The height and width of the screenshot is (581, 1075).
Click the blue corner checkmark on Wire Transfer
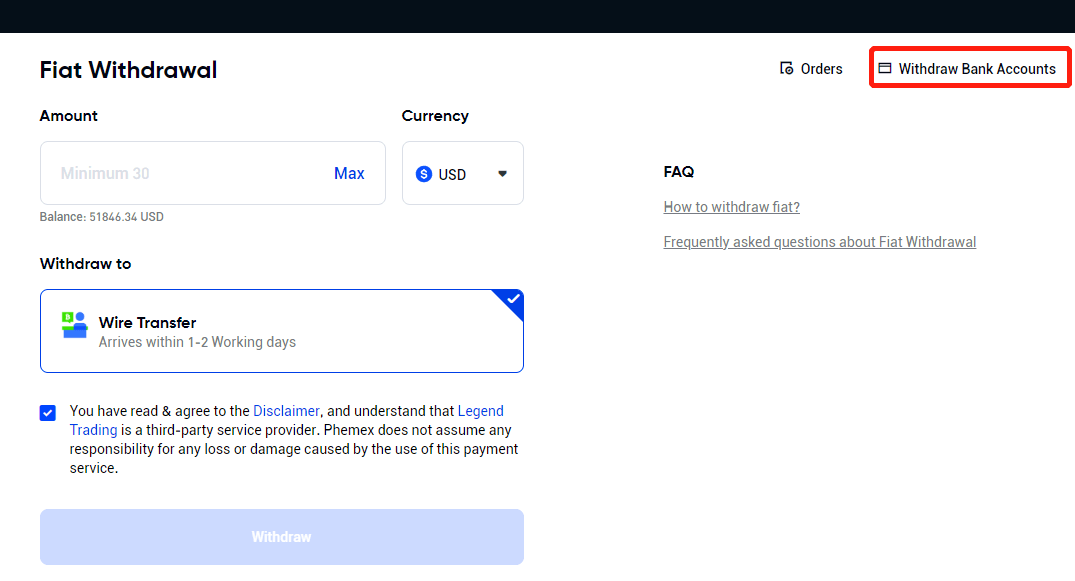(512, 299)
